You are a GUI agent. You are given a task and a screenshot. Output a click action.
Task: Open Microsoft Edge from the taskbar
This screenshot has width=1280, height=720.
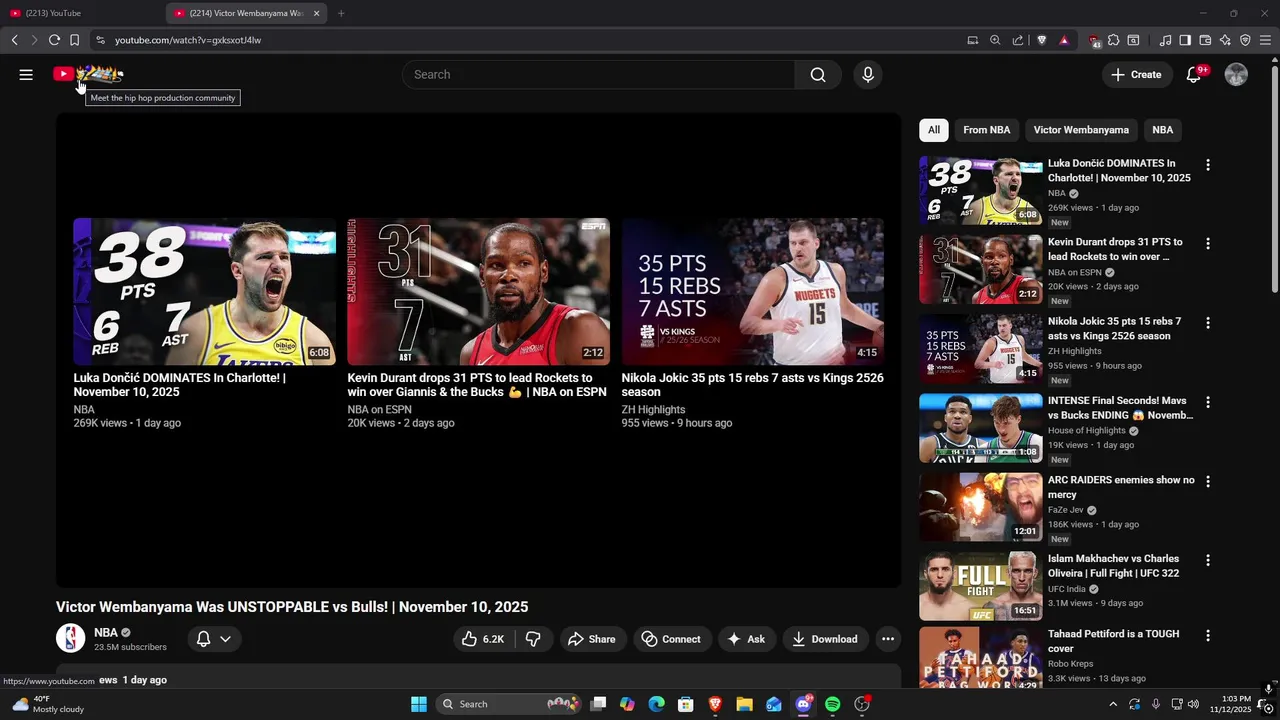click(x=656, y=704)
